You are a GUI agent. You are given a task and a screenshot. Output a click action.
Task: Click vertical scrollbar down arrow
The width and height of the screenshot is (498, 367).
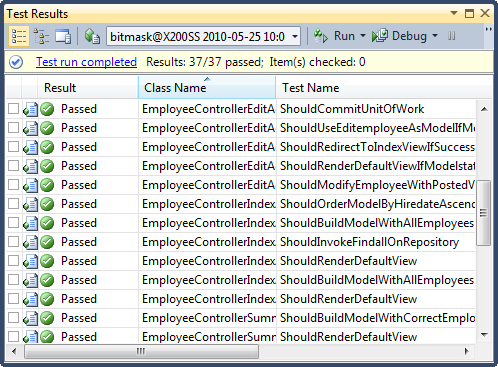click(484, 334)
